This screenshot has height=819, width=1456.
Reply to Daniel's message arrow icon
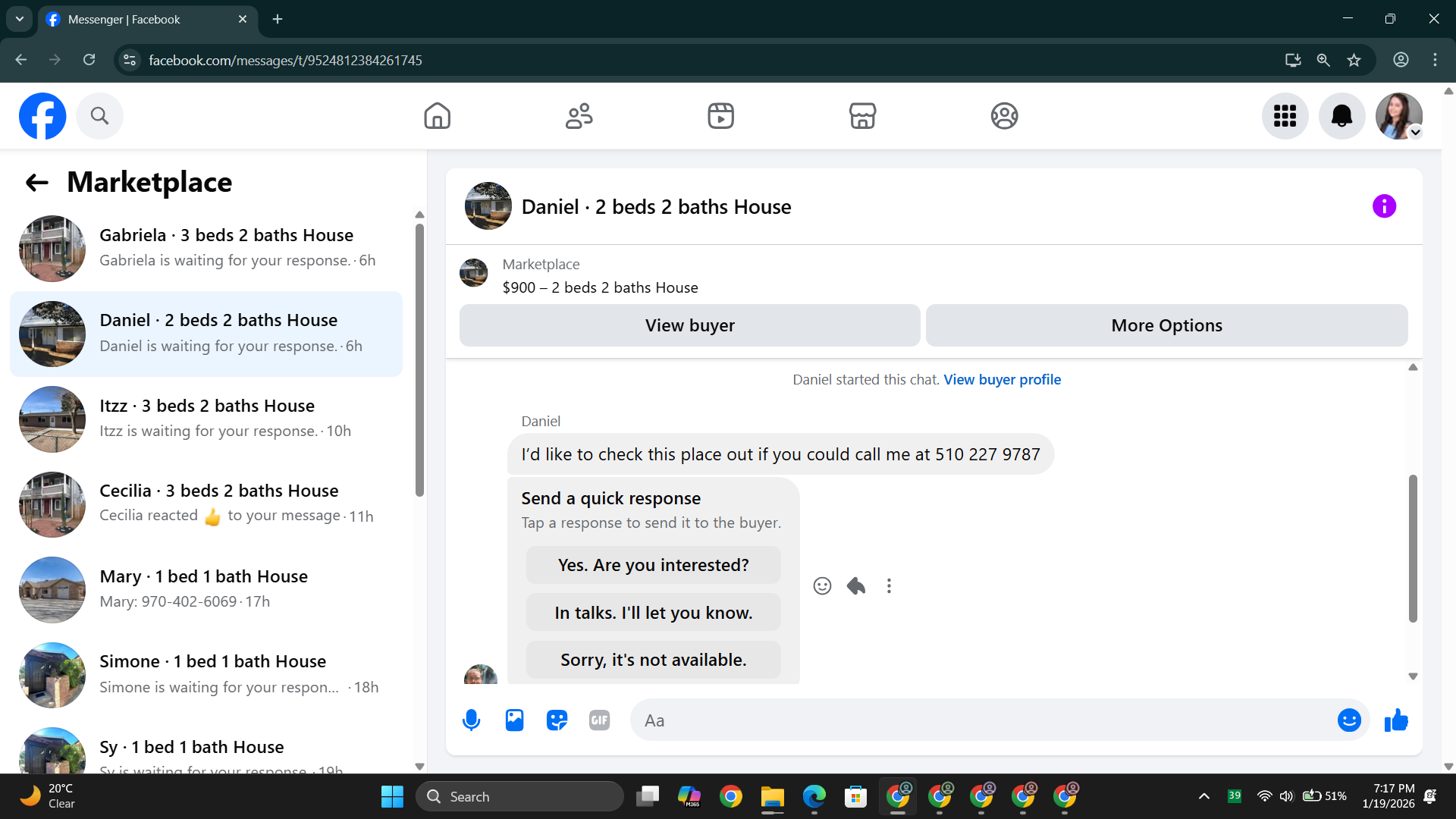tap(856, 585)
